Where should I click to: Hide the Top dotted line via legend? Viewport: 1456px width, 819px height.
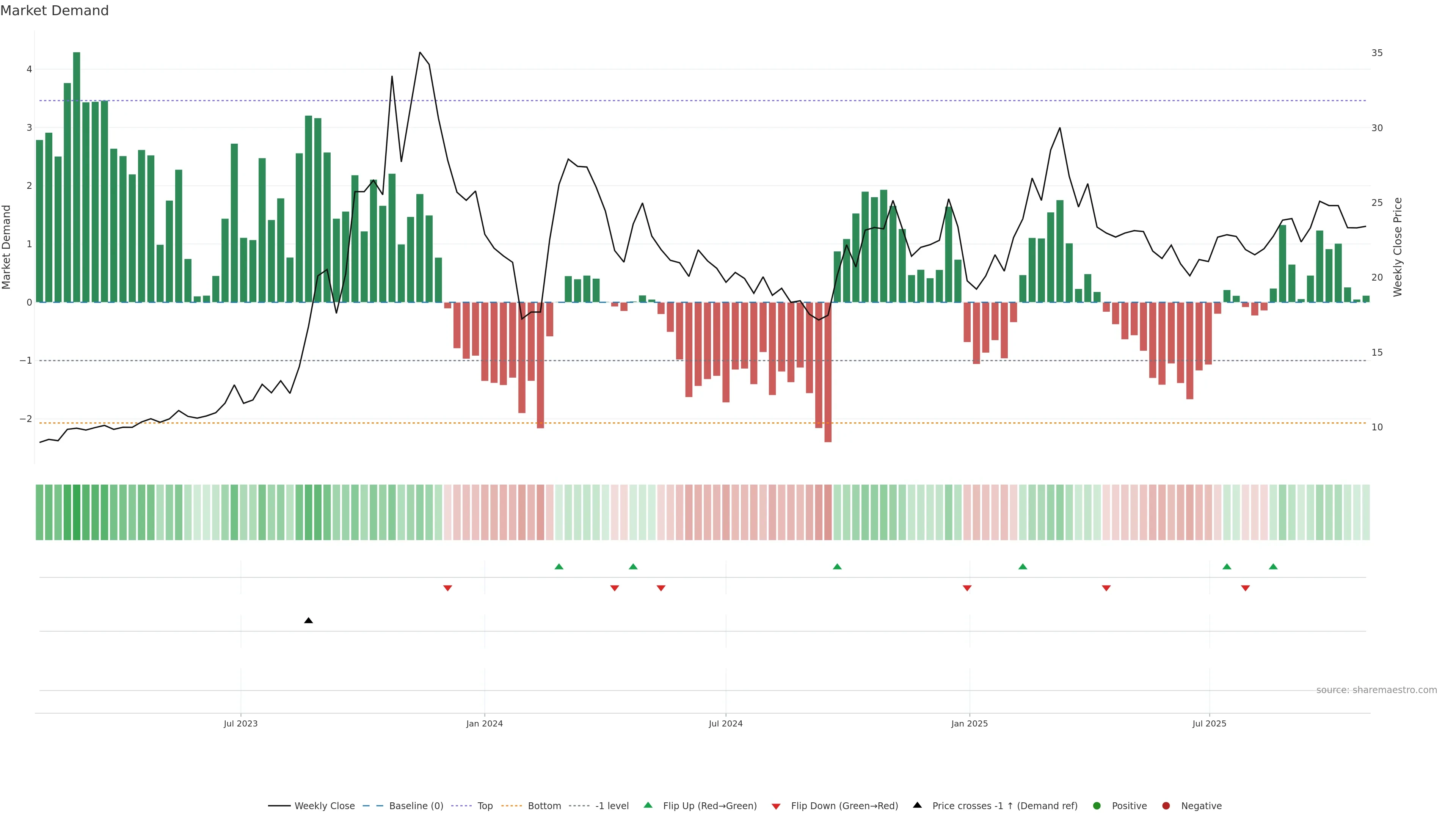click(x=485, y=806)
